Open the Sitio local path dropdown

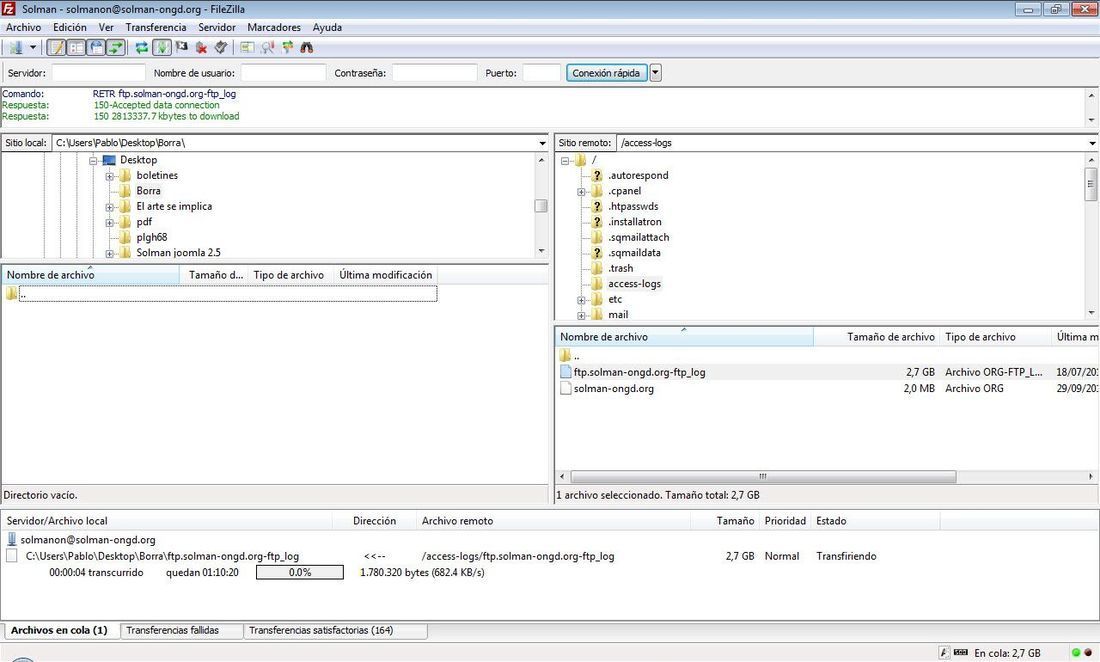(x=542, y=143)
